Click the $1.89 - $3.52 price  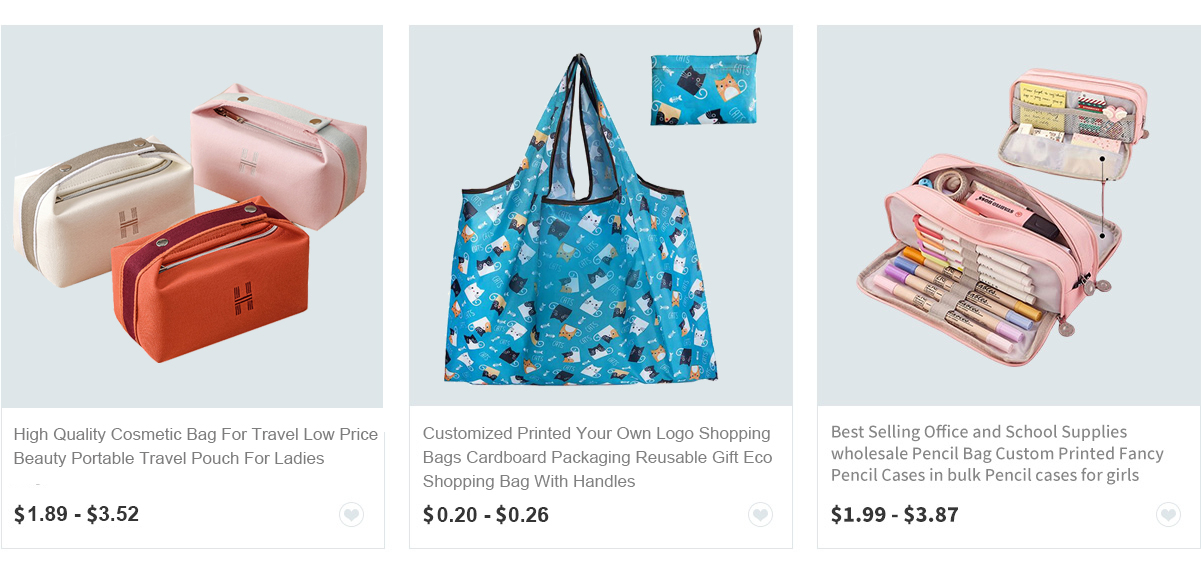coord(76,514)
